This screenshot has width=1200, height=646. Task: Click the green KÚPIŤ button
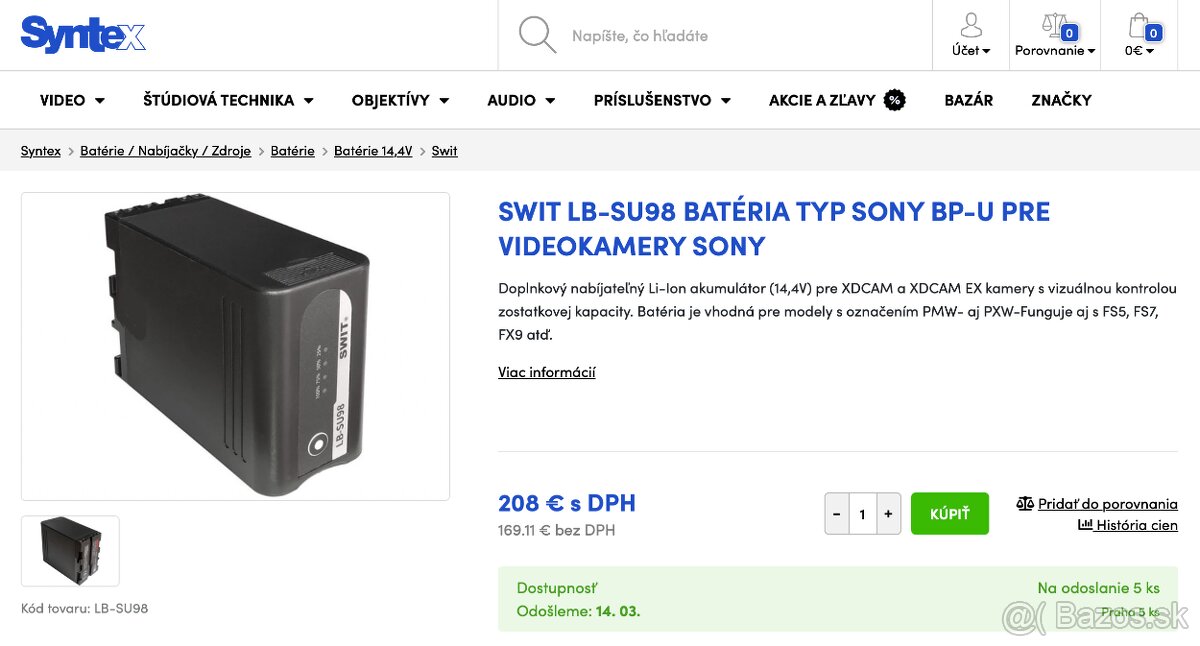click(x=949, y=513)
